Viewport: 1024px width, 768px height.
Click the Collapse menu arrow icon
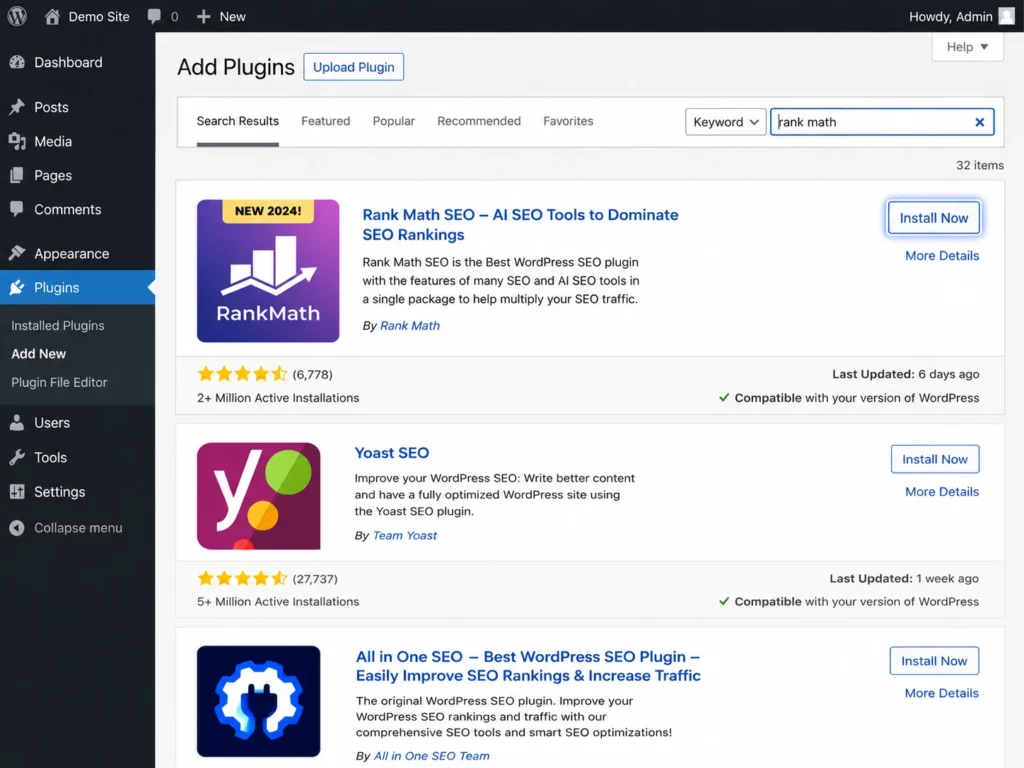[x=17, y=528]
